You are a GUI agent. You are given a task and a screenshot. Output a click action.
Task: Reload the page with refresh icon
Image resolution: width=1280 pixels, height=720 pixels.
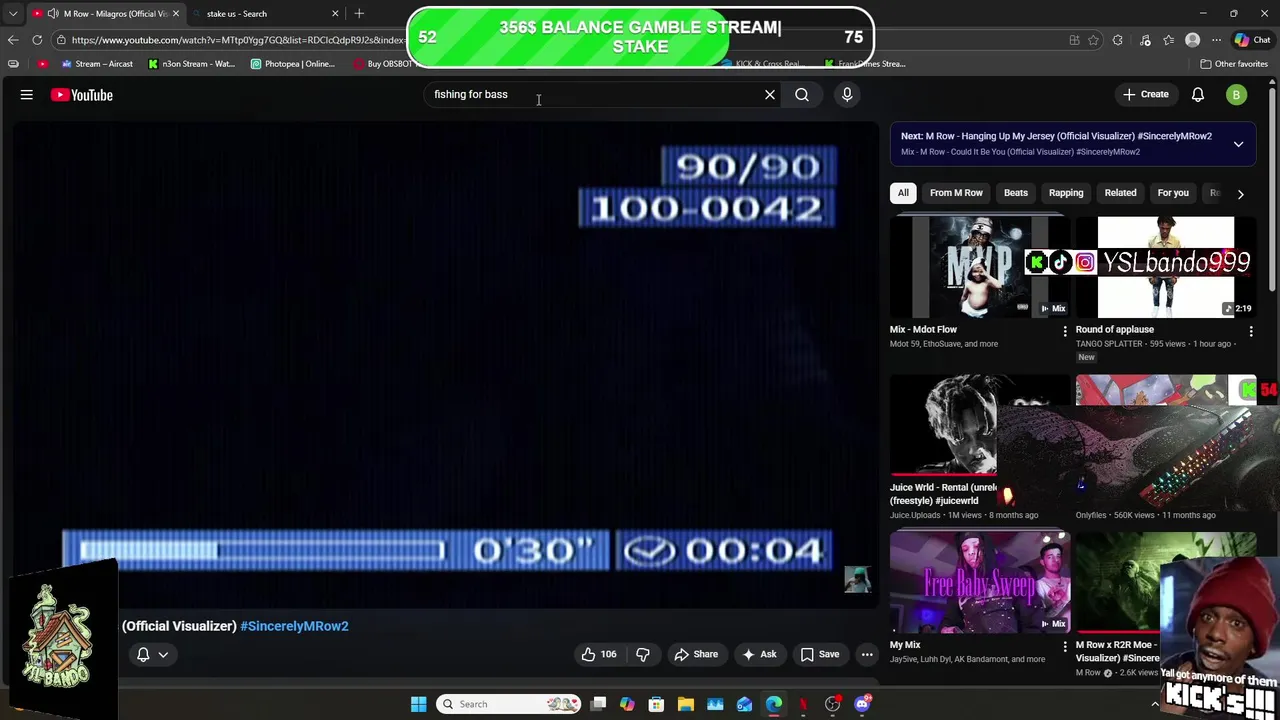pos(37,40)
